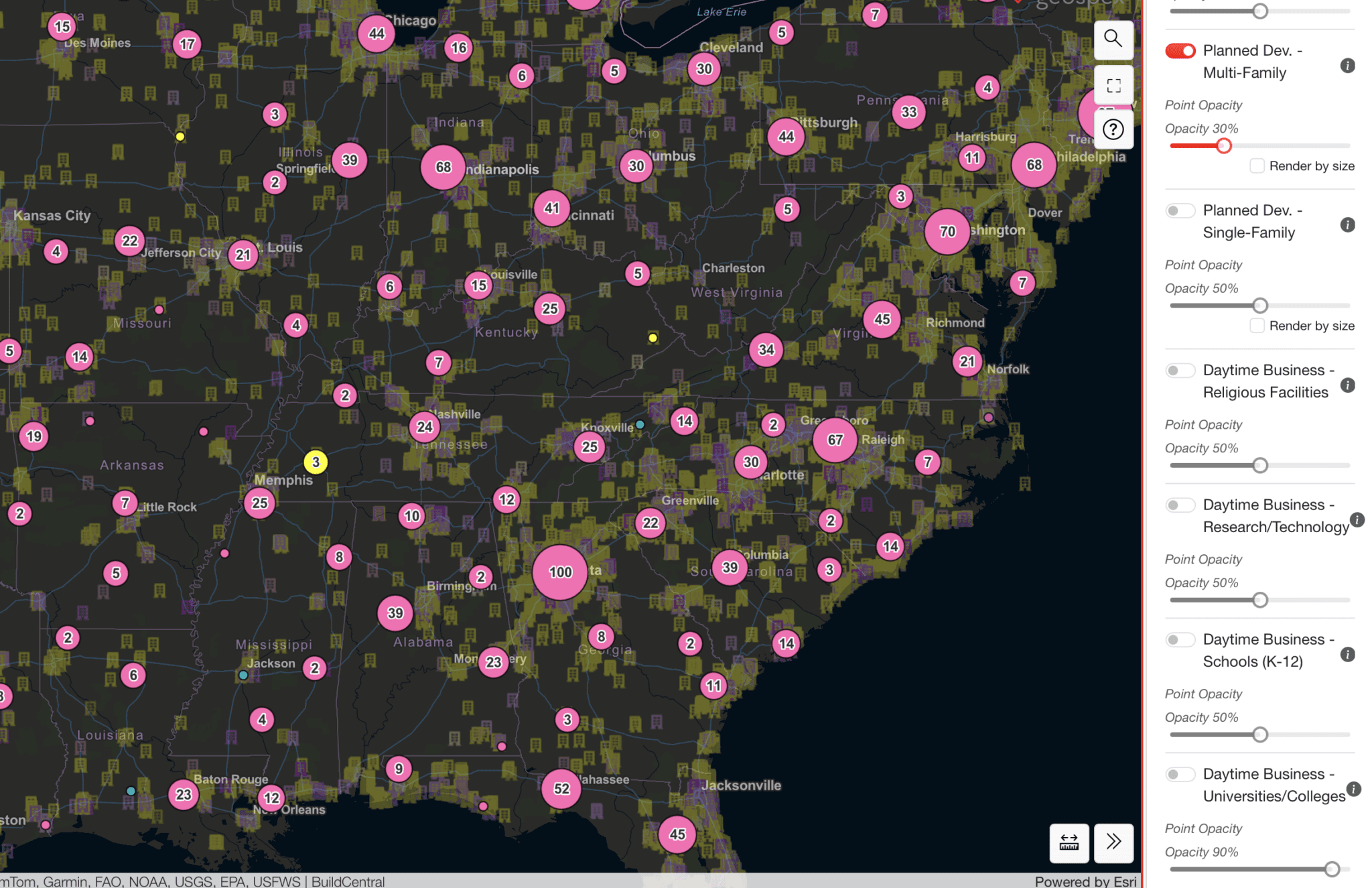Open the map search tool

1113,39
